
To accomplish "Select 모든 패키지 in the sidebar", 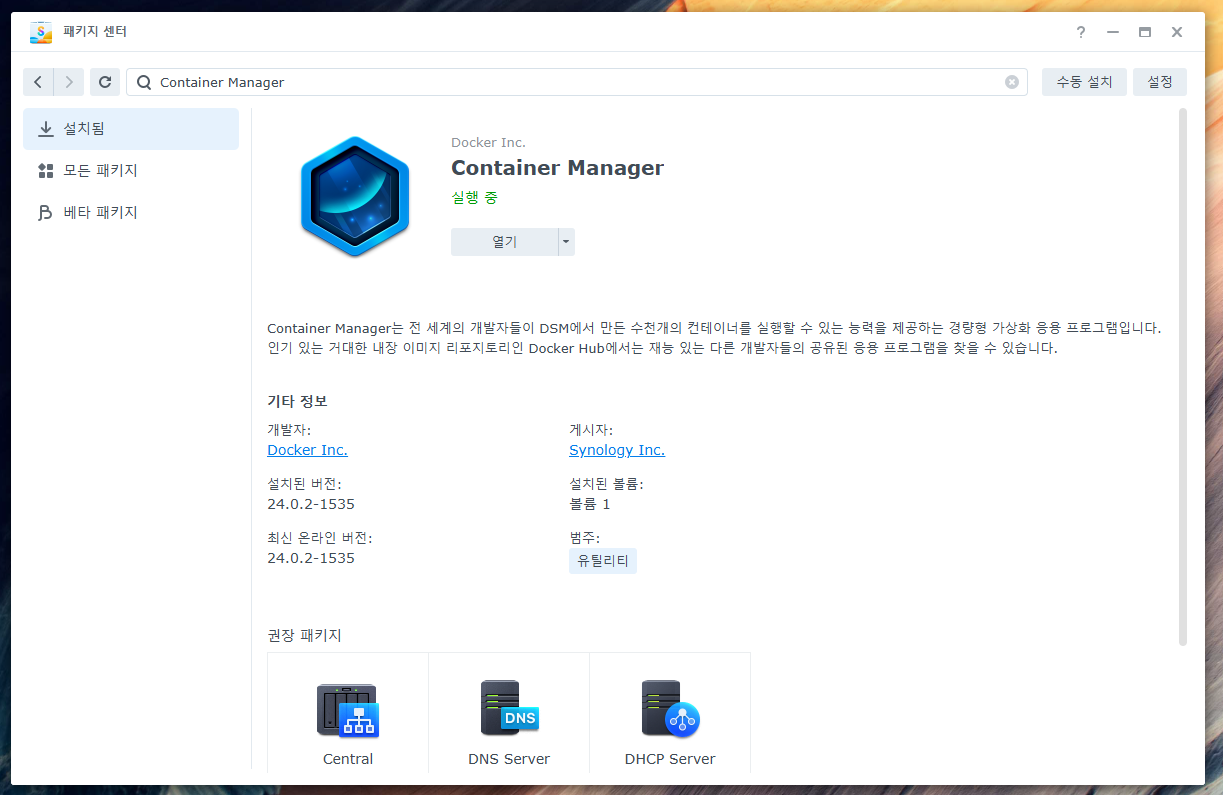I will point(131,171).
